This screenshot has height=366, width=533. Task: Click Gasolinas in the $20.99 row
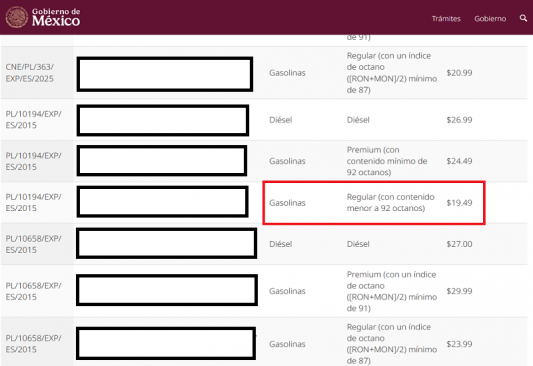[287, 73]
